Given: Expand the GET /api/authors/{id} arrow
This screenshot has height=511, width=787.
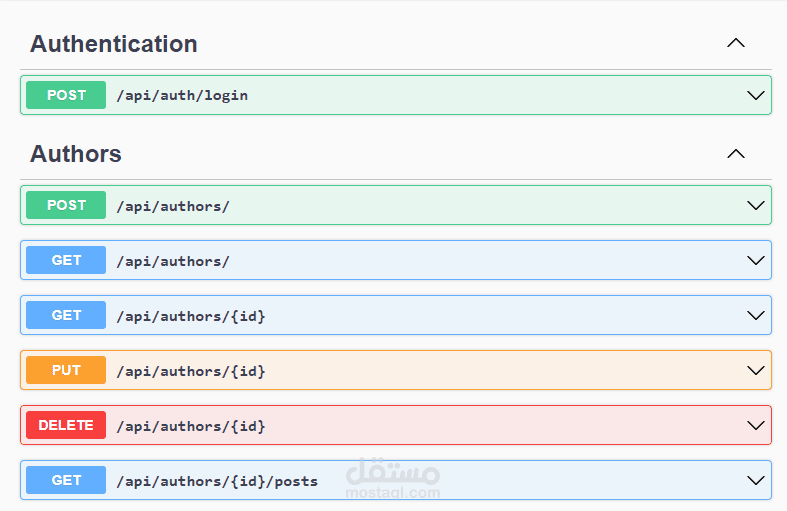Looking at the screenshot, I should (x=756, y=315).
